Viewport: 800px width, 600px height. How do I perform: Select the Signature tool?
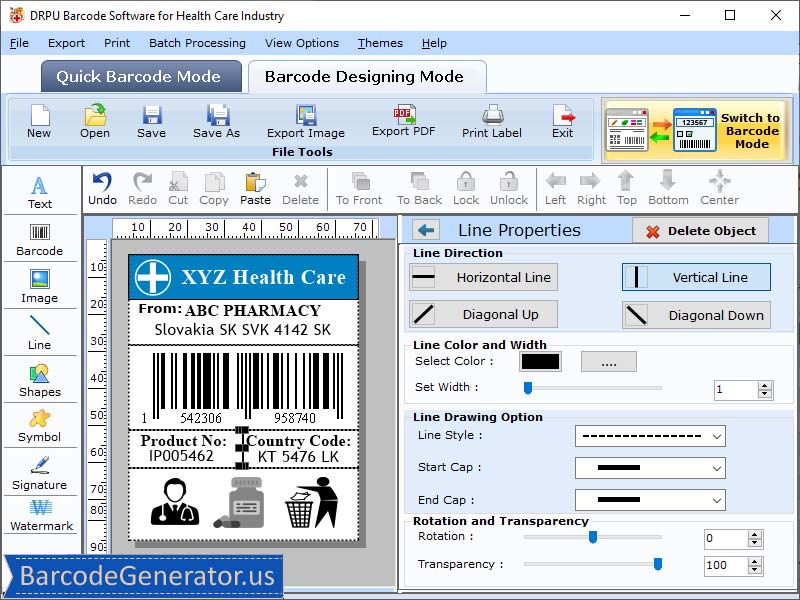pos(40,477)
